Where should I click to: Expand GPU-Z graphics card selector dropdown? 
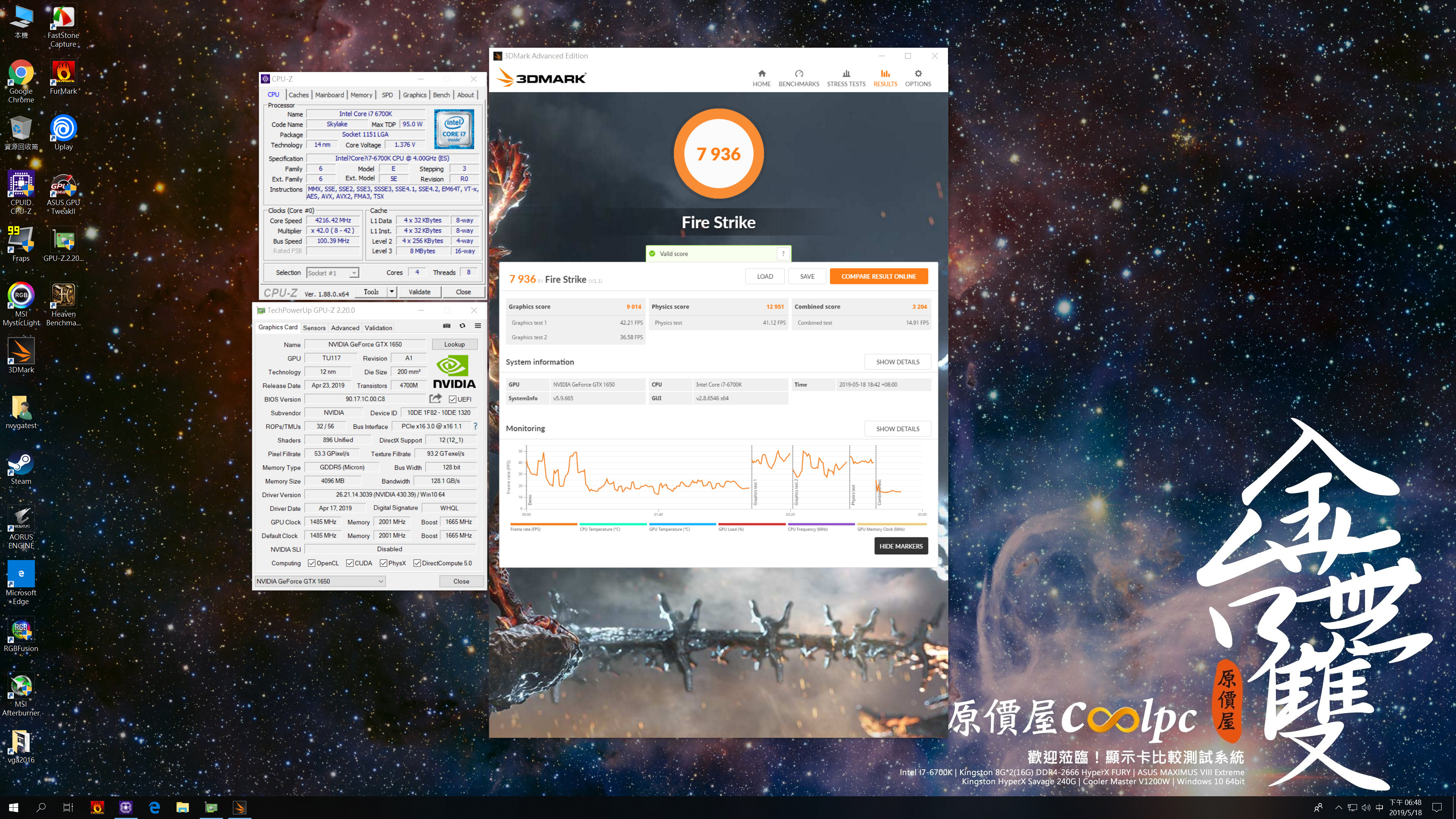click(x=380, y=581)
